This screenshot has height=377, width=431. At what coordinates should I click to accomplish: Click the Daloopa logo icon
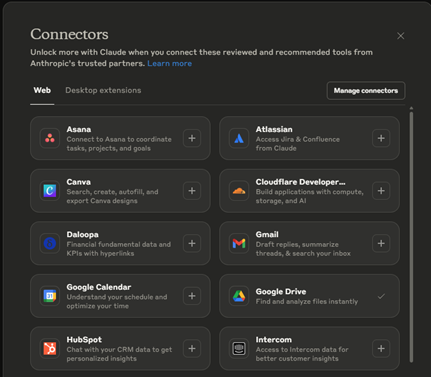pos(50,243)
